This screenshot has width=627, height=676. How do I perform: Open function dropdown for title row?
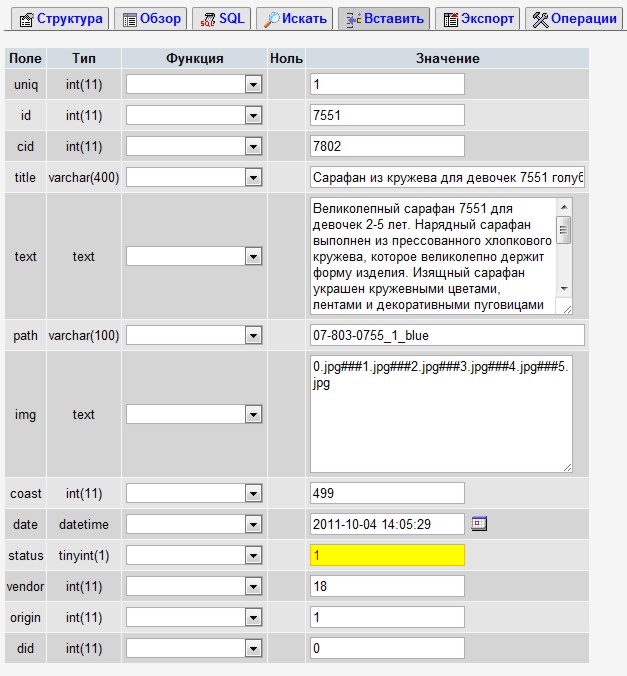pos(253,178)
